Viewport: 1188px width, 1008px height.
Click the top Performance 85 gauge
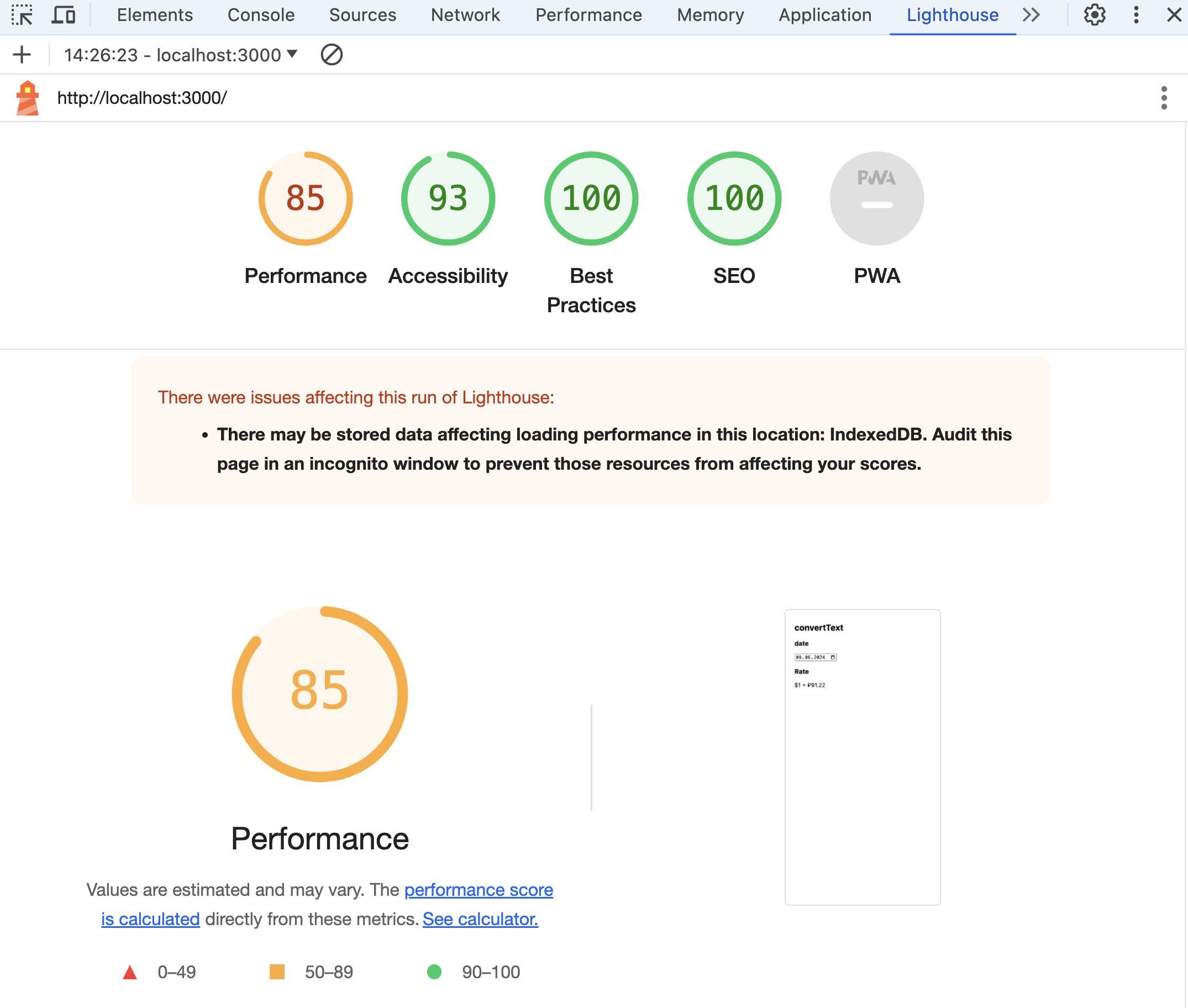[x=305, y=198]
